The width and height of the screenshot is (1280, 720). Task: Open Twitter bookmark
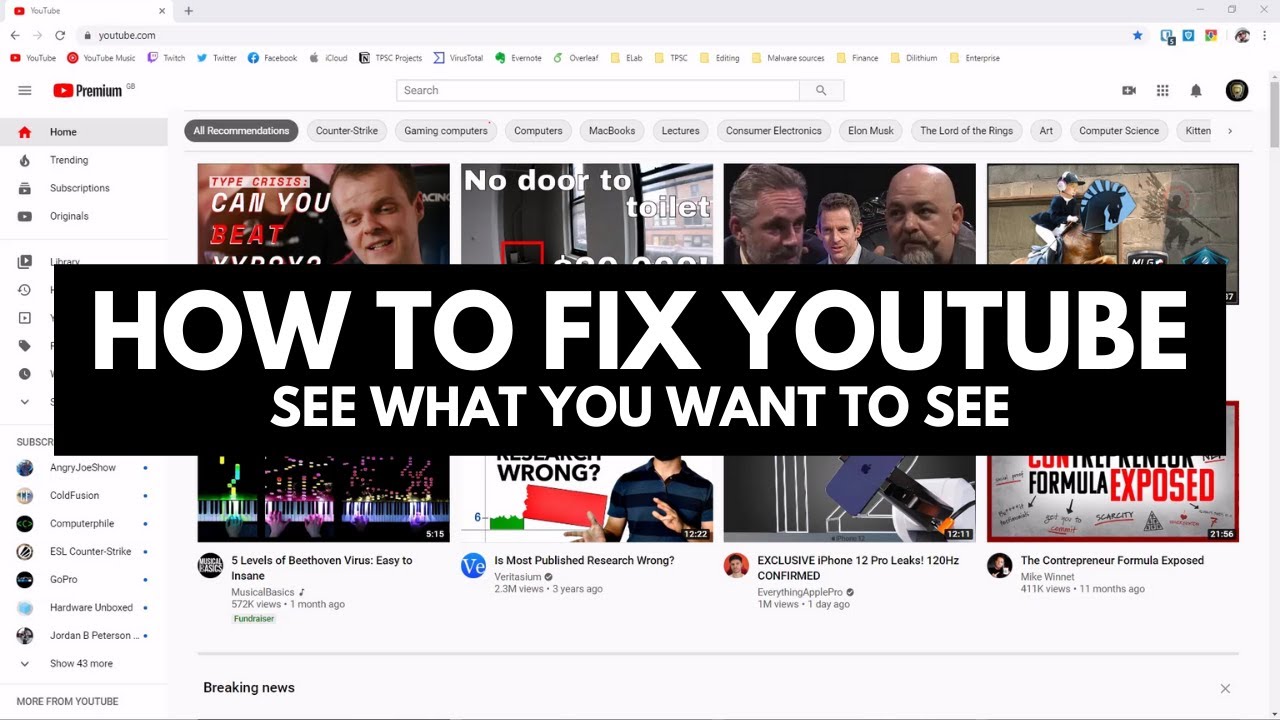coord(216,58)
